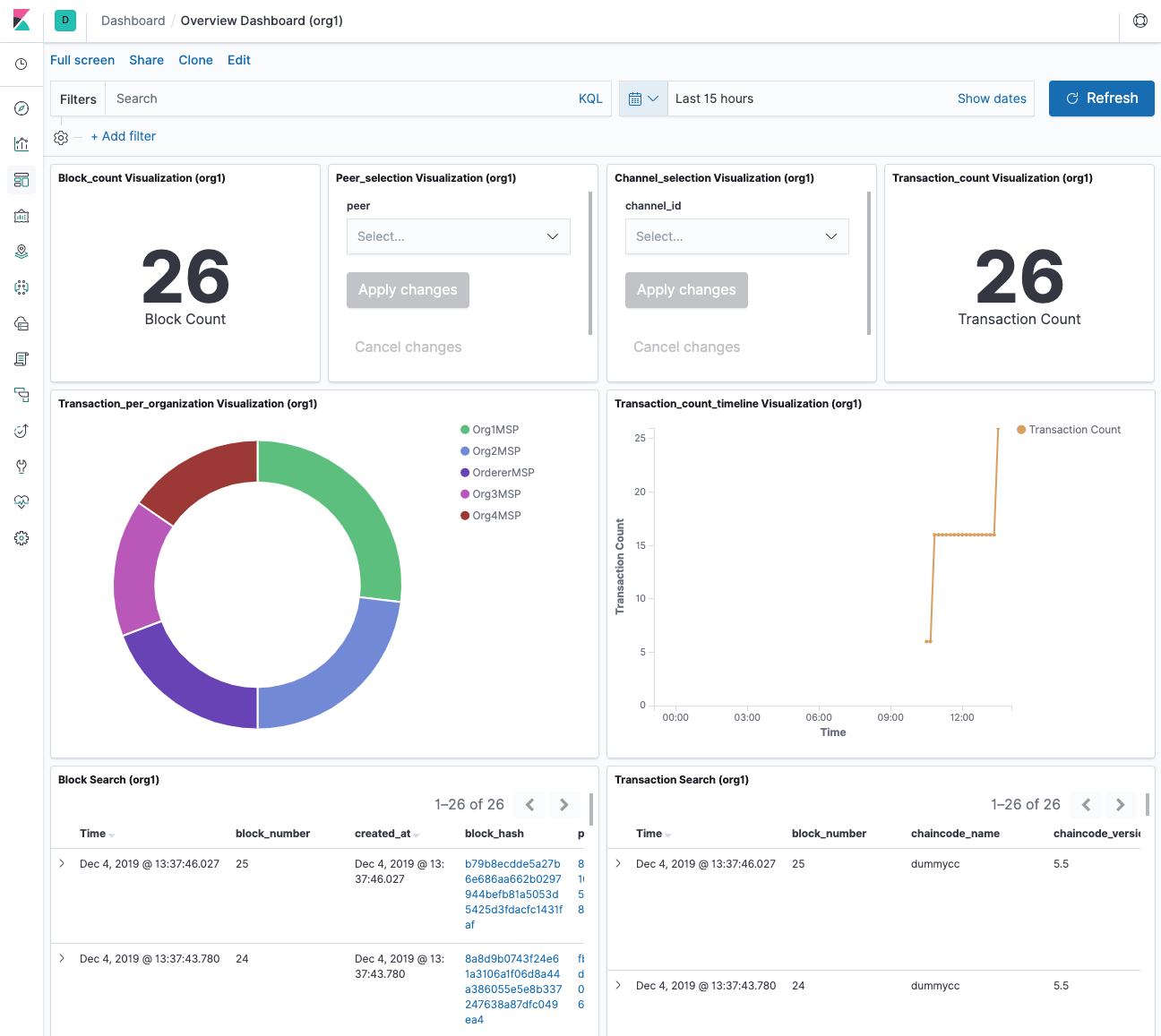Click the green D space avatar

coord(65,21)
